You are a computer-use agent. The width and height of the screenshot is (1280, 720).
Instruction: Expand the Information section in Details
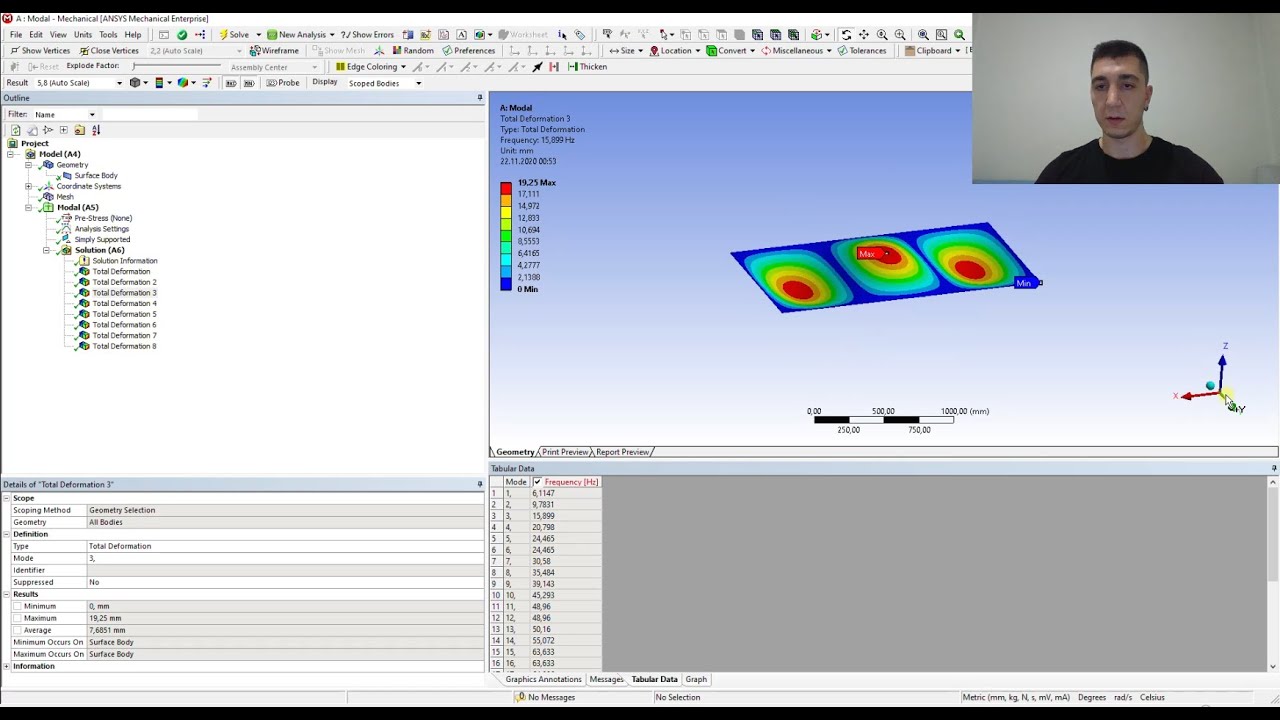(x=6, y=666)
